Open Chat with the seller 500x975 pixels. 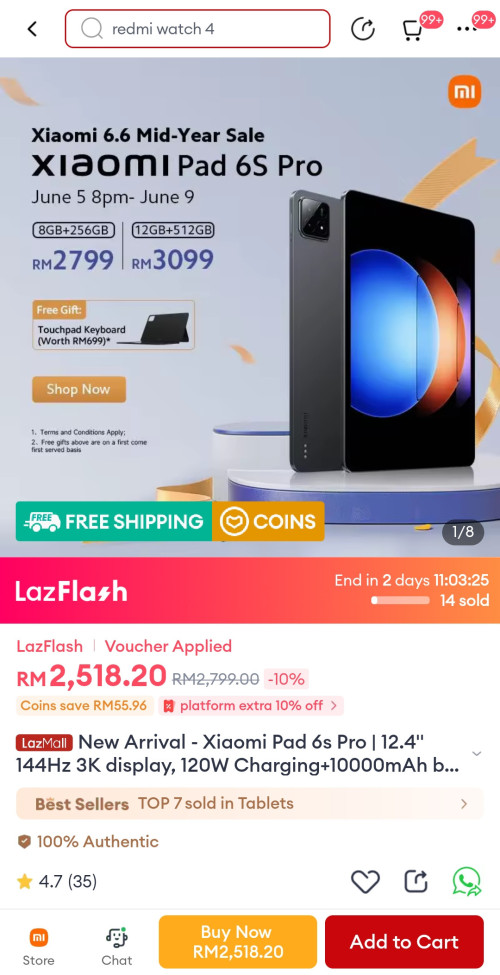click(x=117, y=946)
